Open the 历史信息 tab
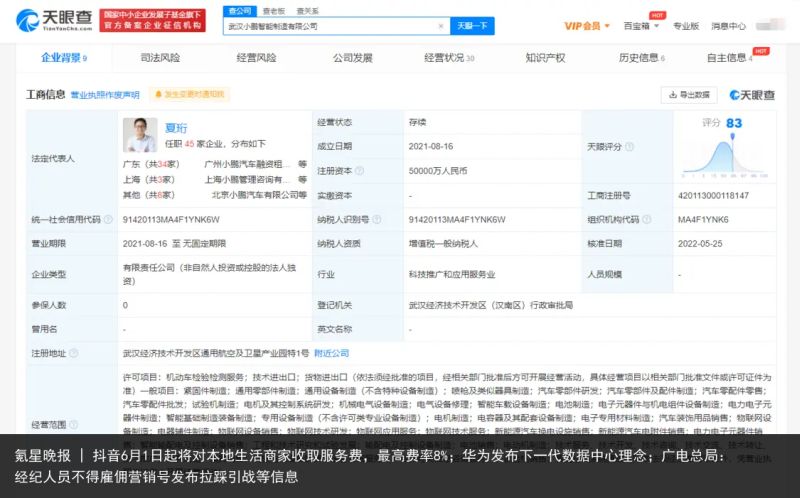The width and height of the screenshot is (800, 498). 641,58
